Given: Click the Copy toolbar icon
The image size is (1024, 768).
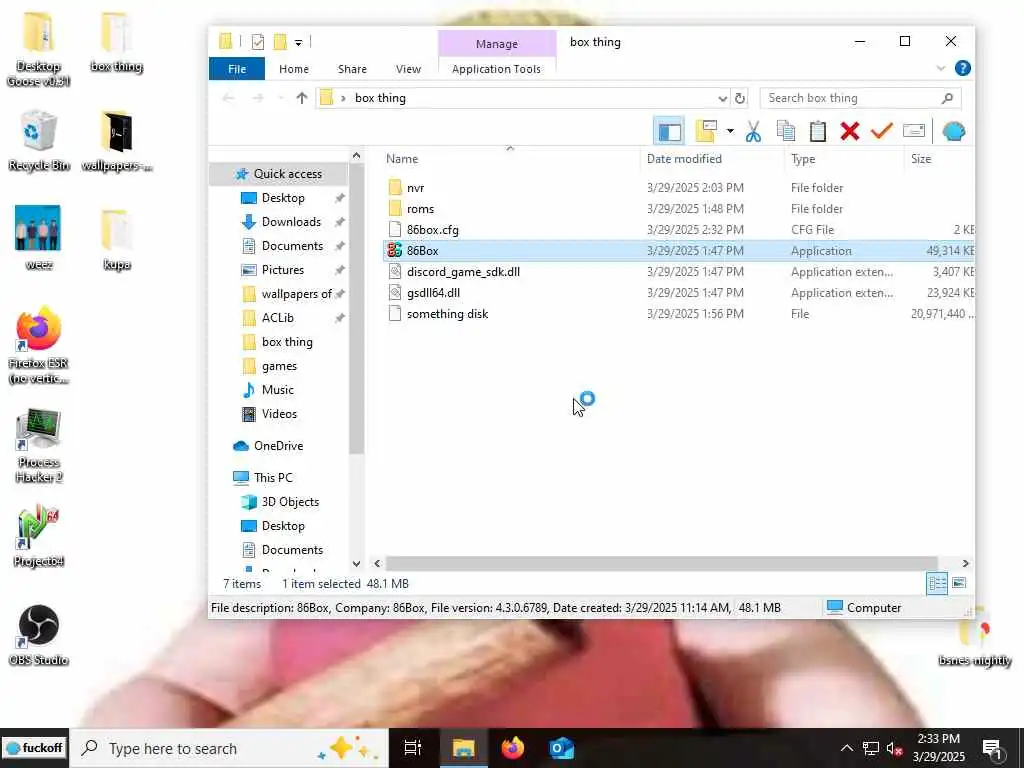Looking at the screenshot, I should [786, 131].
